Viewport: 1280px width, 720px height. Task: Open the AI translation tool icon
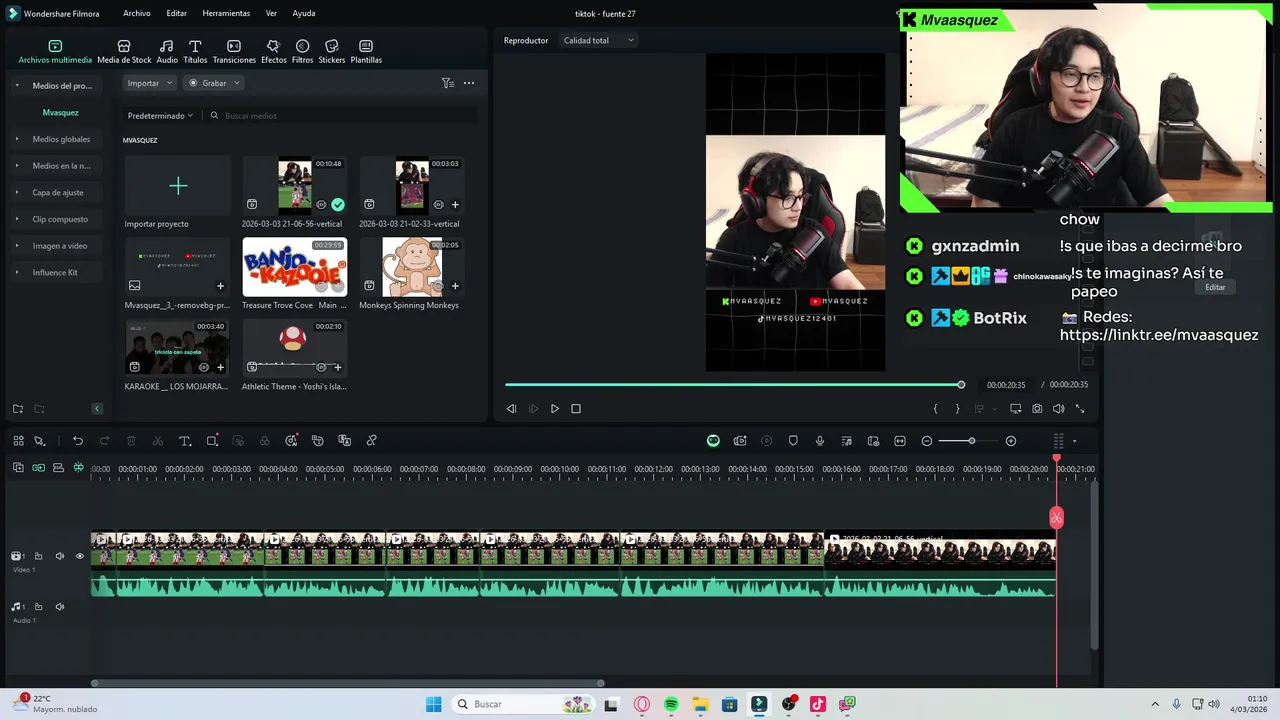click(344, 441)
